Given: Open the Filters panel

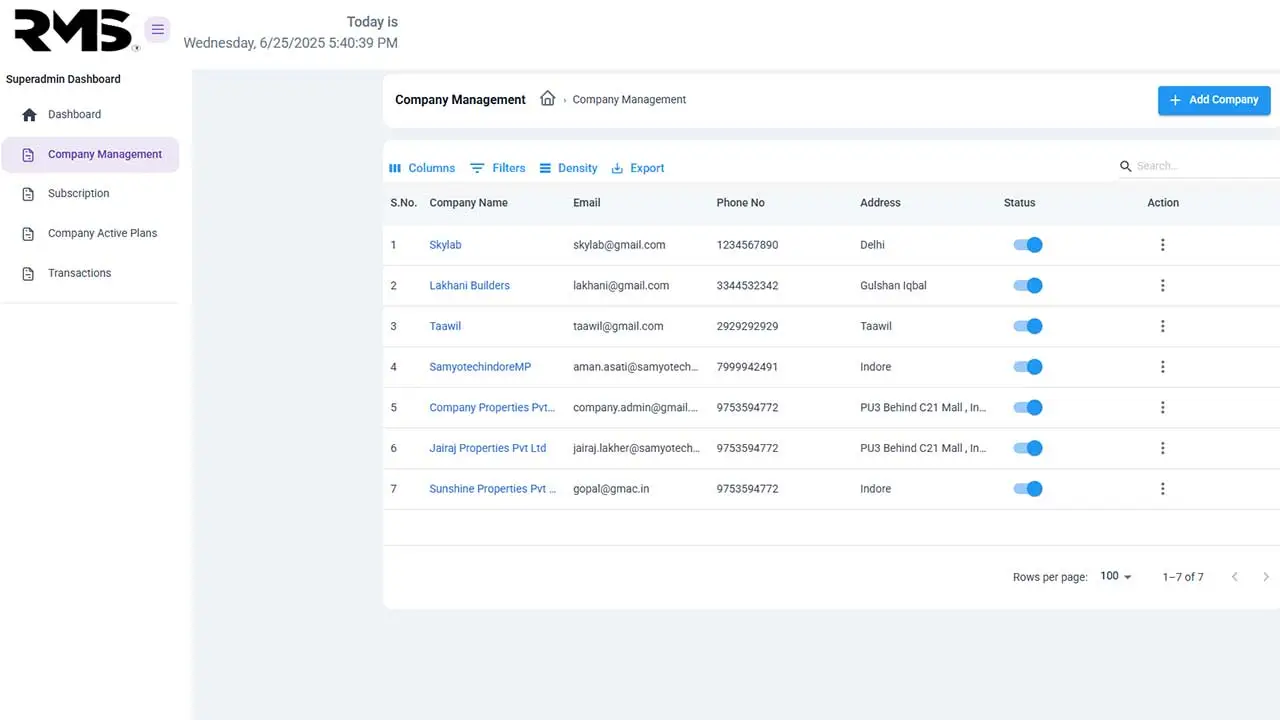Looking at the screenshot, I should 498,168.
